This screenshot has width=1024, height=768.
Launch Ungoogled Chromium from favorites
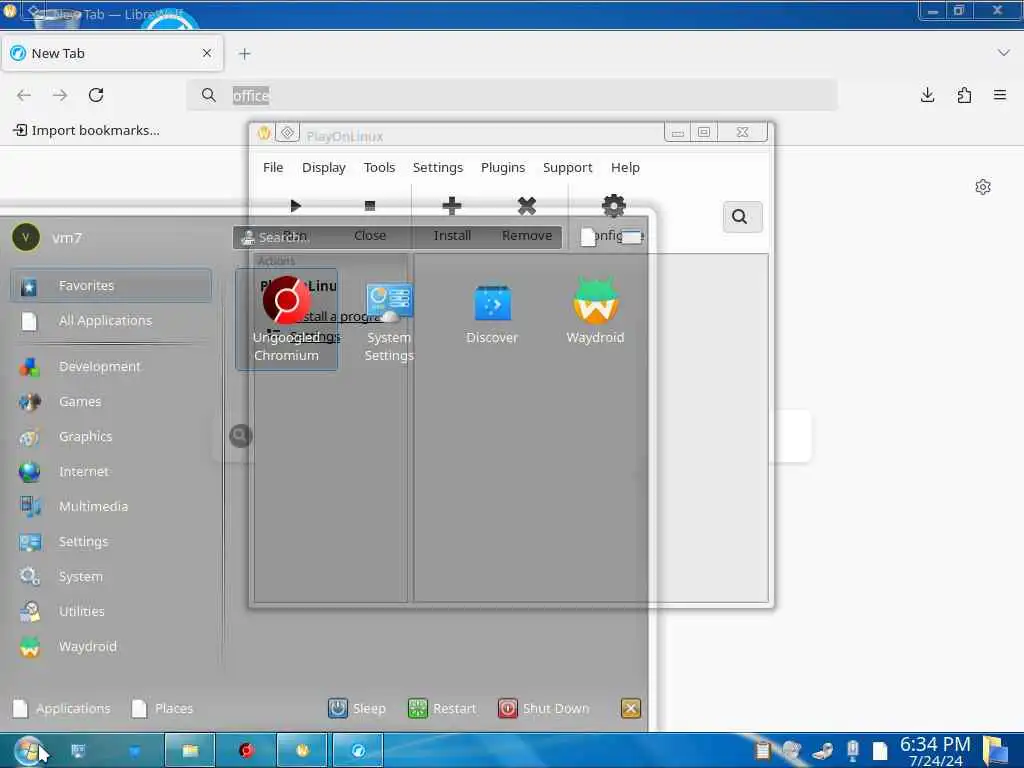tap(286, 319)
